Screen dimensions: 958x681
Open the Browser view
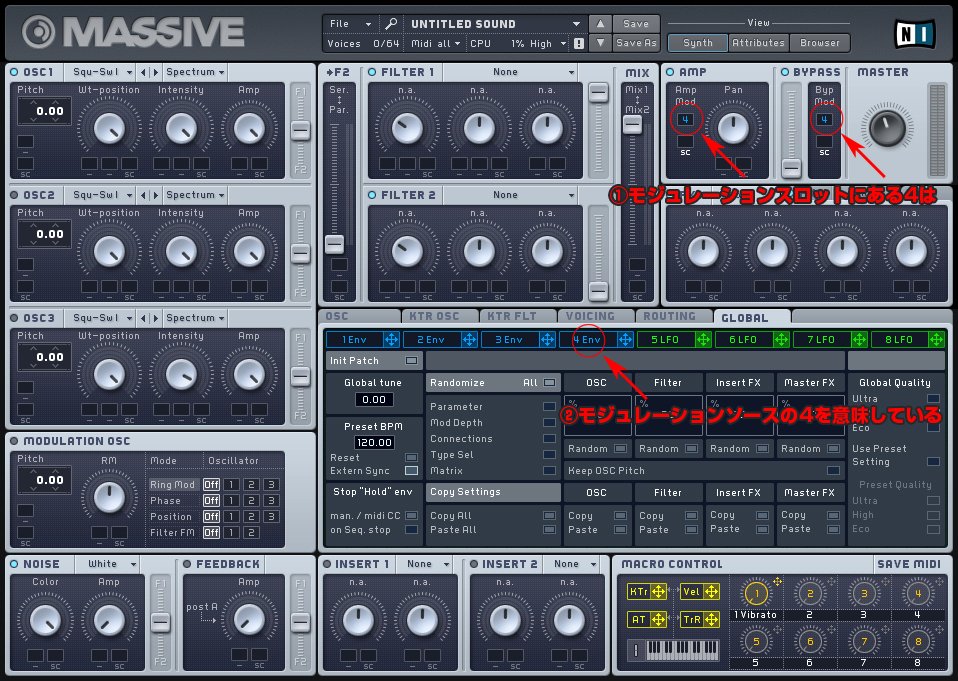click(819, 43)
